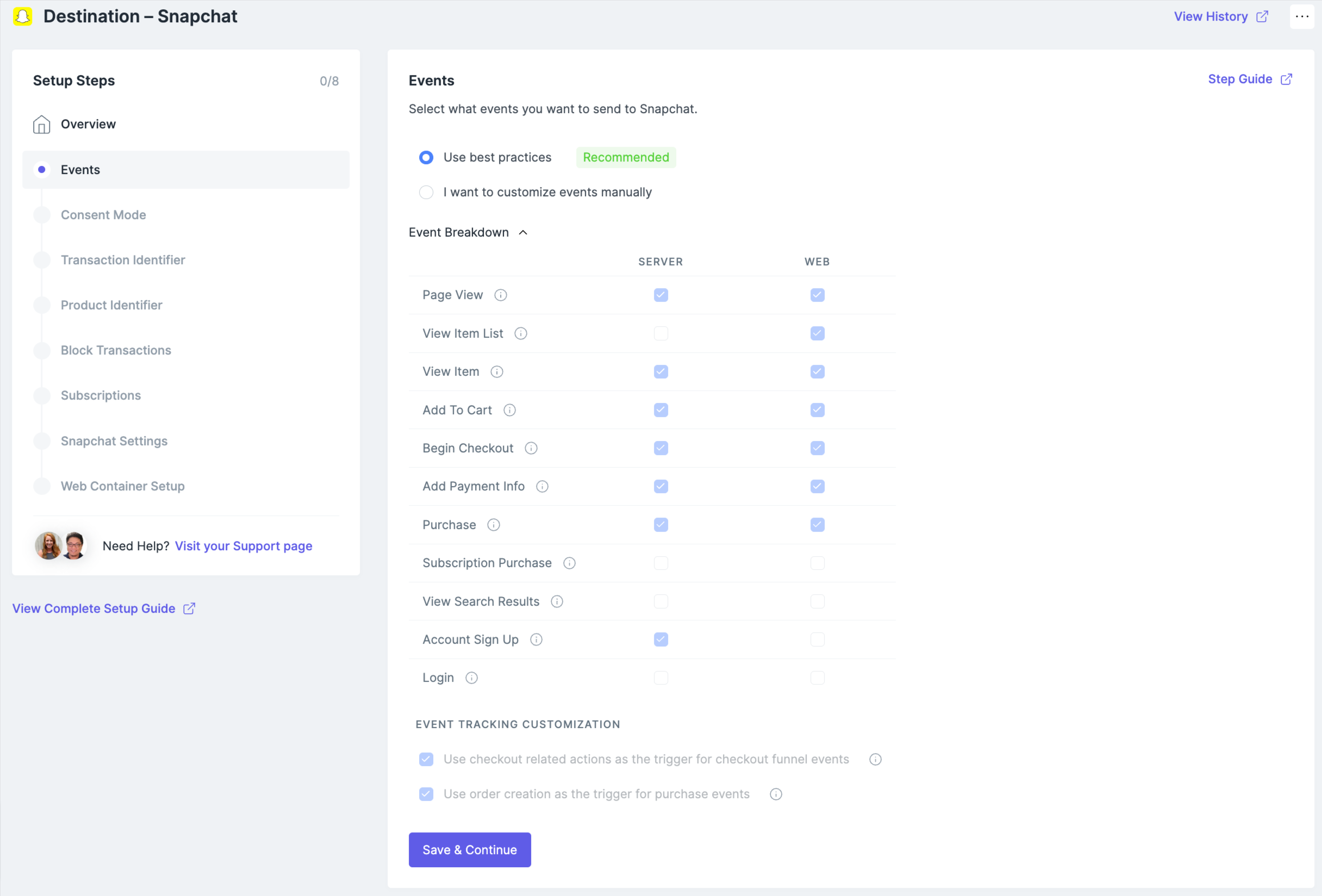The image size is (1322, 896).
Task: Toggle Account Sign Up web checkbox
Action: tap(817, 639)
